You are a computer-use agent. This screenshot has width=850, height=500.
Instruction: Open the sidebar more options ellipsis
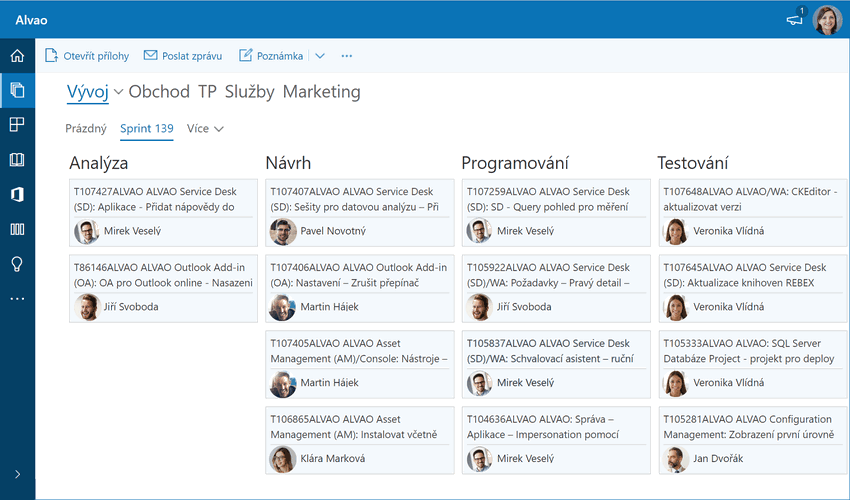click(17, 299)
